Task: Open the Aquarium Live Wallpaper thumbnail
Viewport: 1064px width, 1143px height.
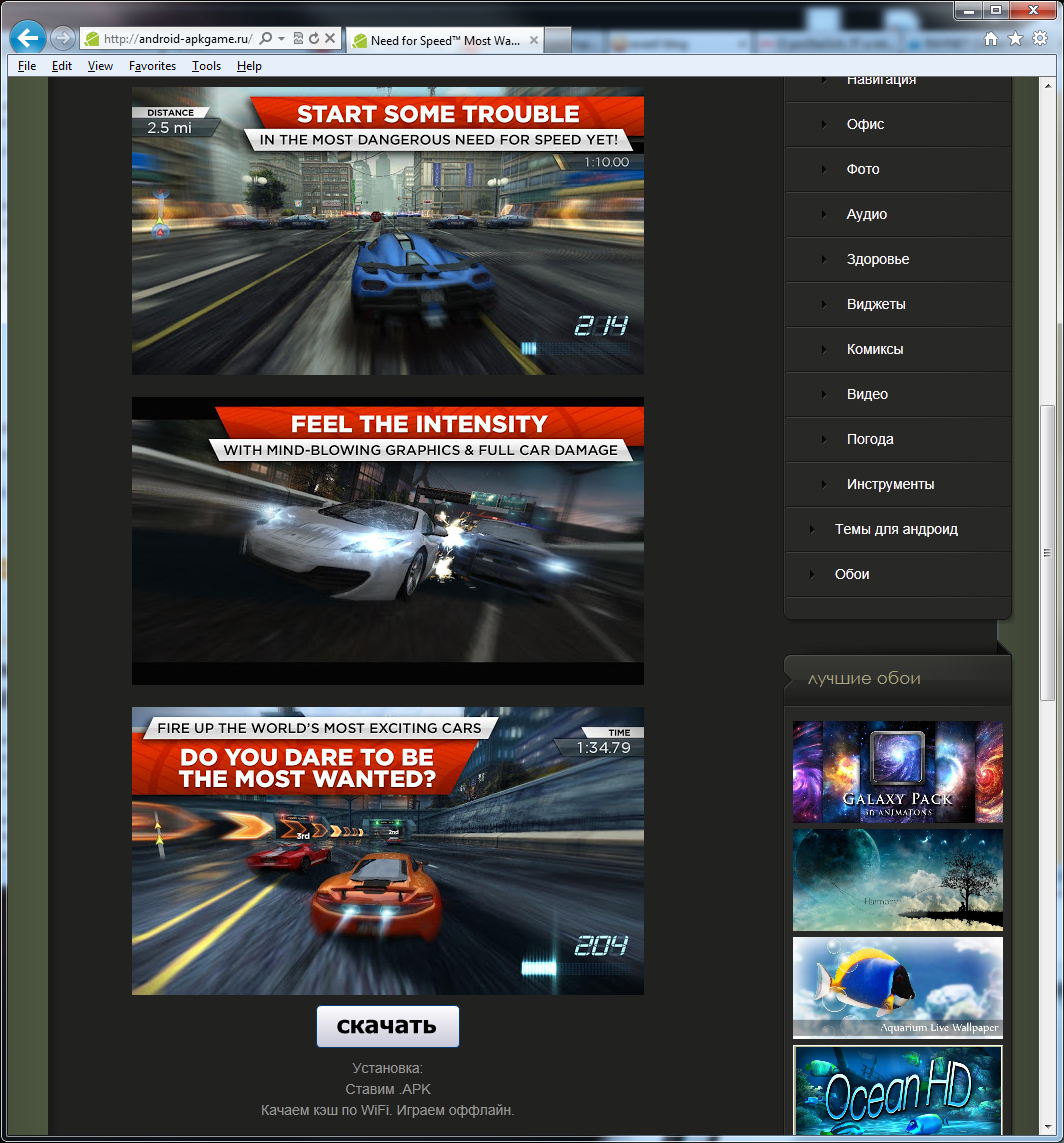Action: 898,988
